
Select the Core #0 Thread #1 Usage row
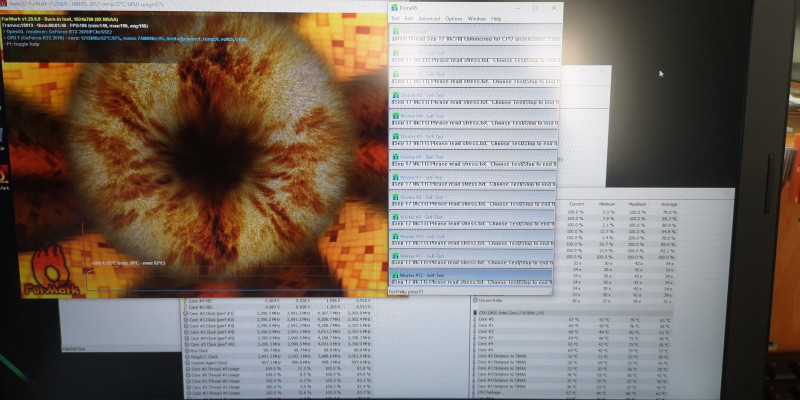[277, 374]
